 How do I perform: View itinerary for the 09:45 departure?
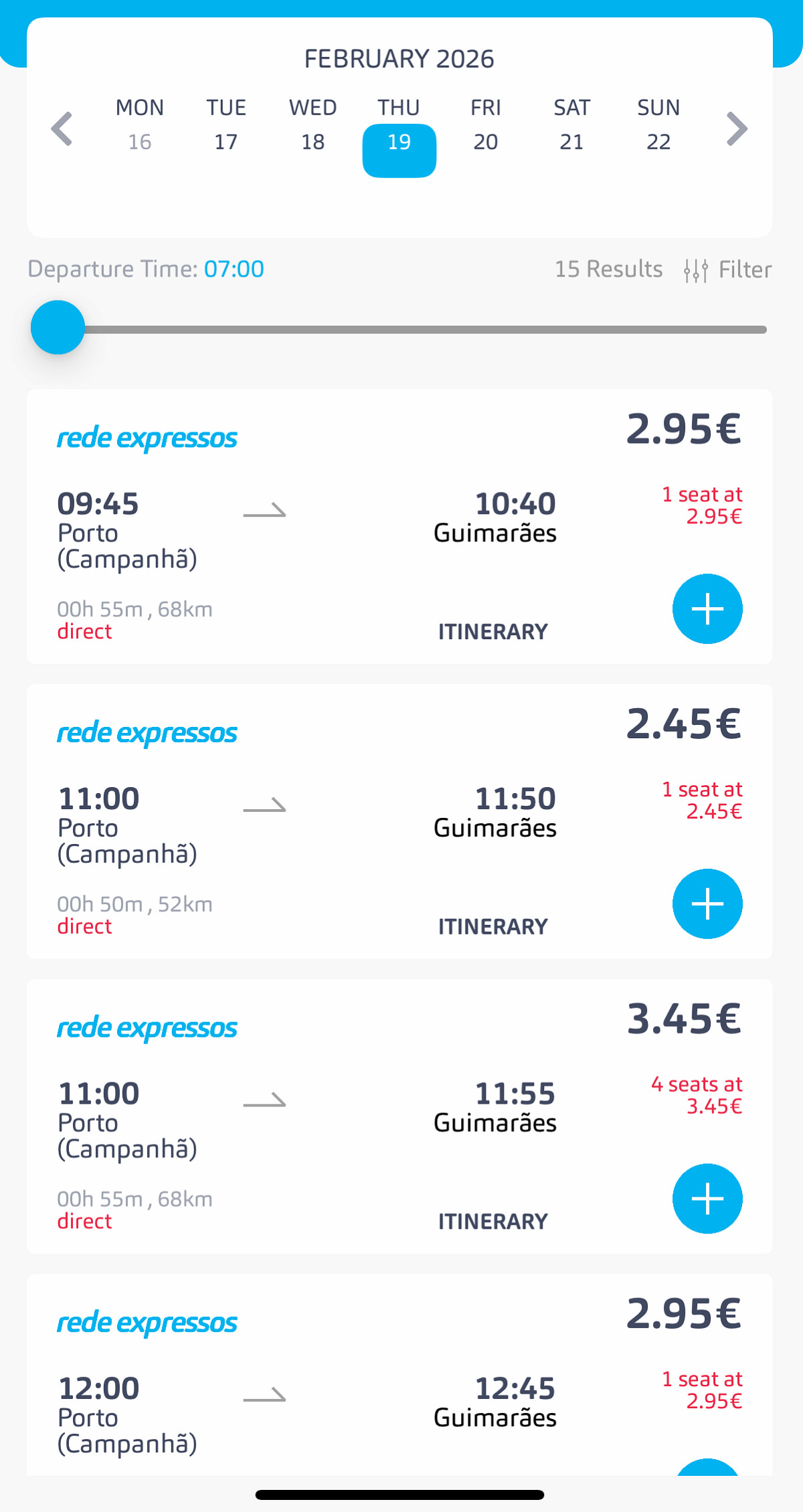pos(493,632)
